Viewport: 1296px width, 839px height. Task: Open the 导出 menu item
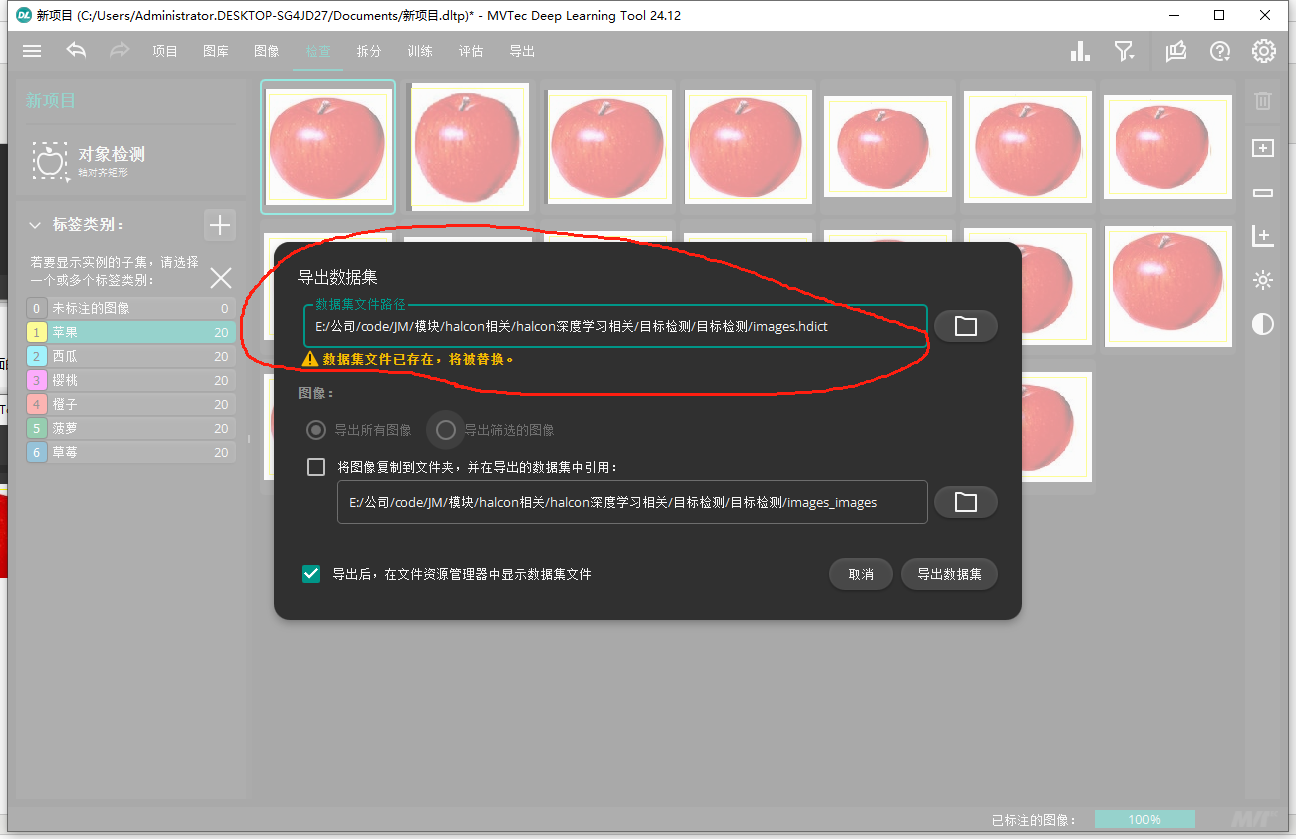(521, 51)
